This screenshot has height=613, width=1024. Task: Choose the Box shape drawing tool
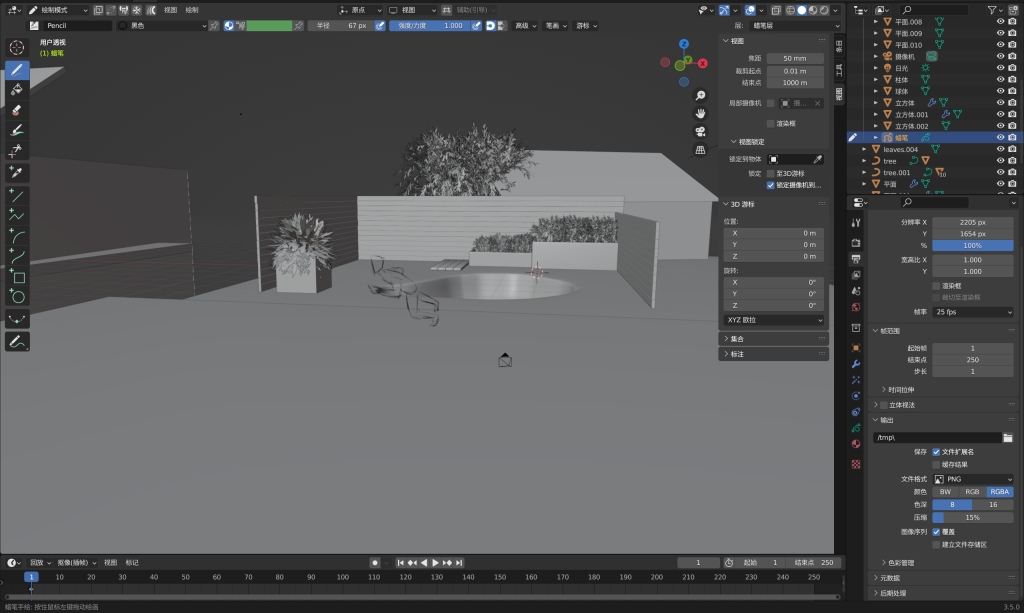tap(17, 277)
